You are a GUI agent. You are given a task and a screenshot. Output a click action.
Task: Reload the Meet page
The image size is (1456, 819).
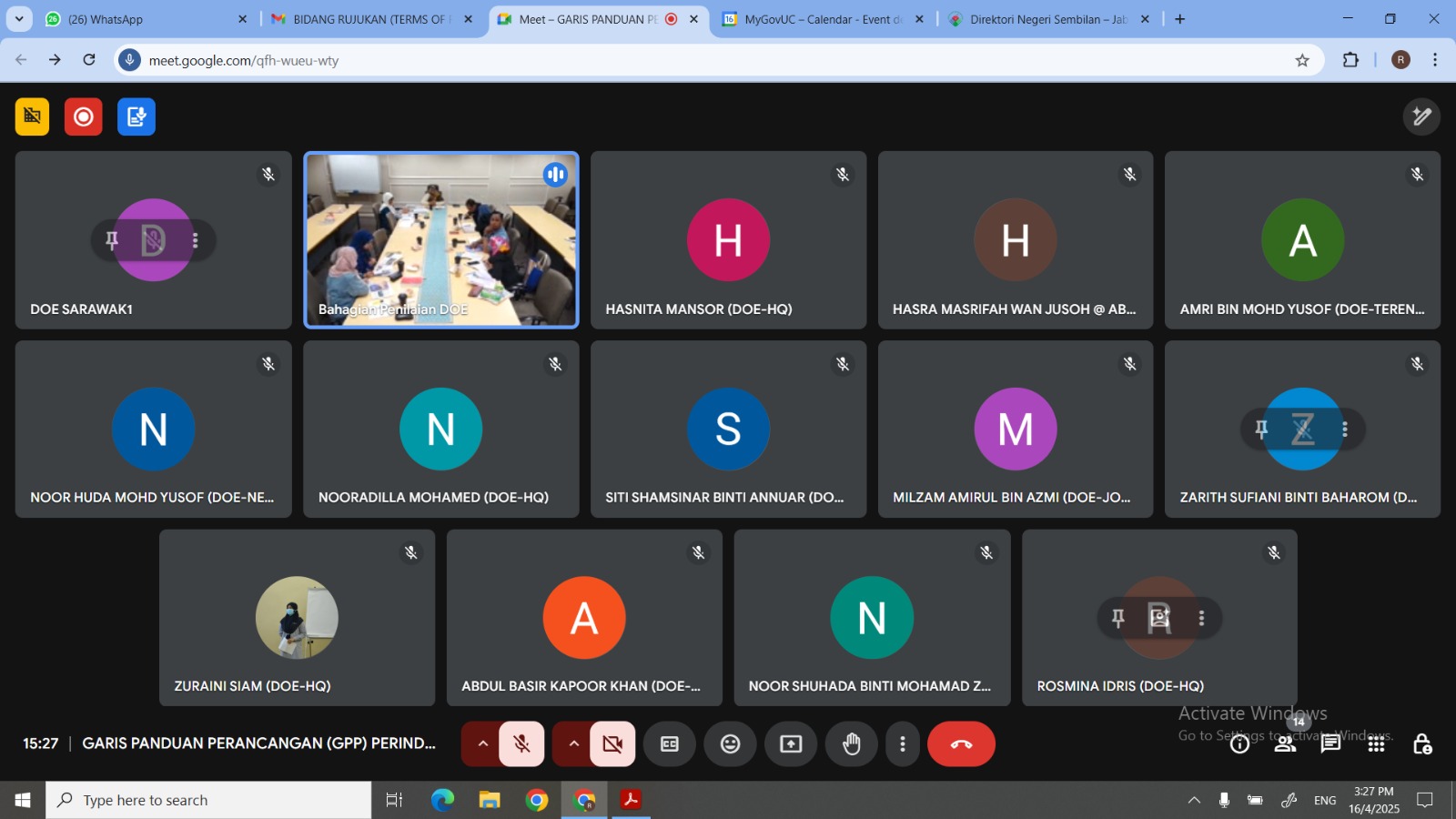89,60
